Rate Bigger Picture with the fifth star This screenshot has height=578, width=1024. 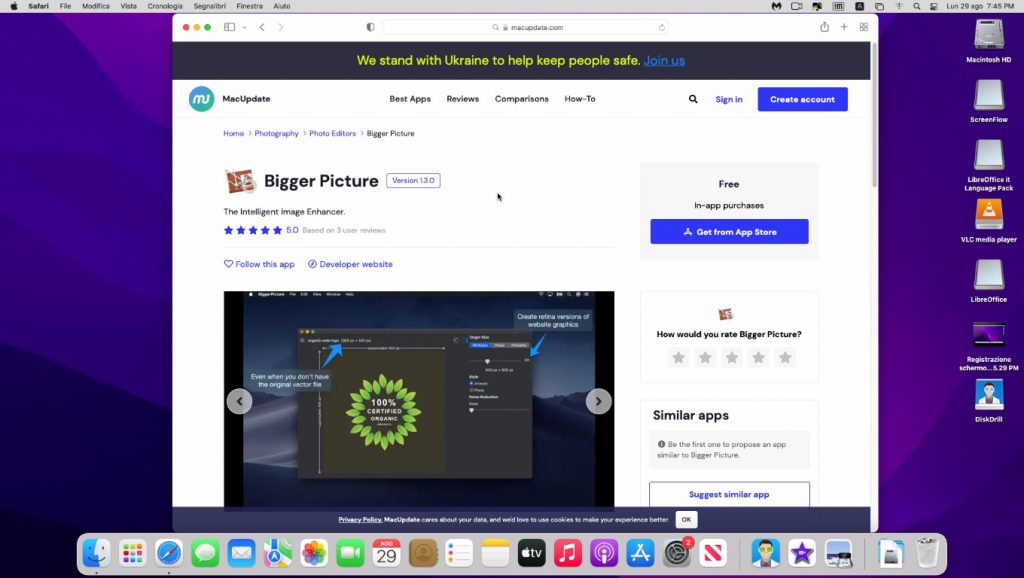click(x=784, y=357)
